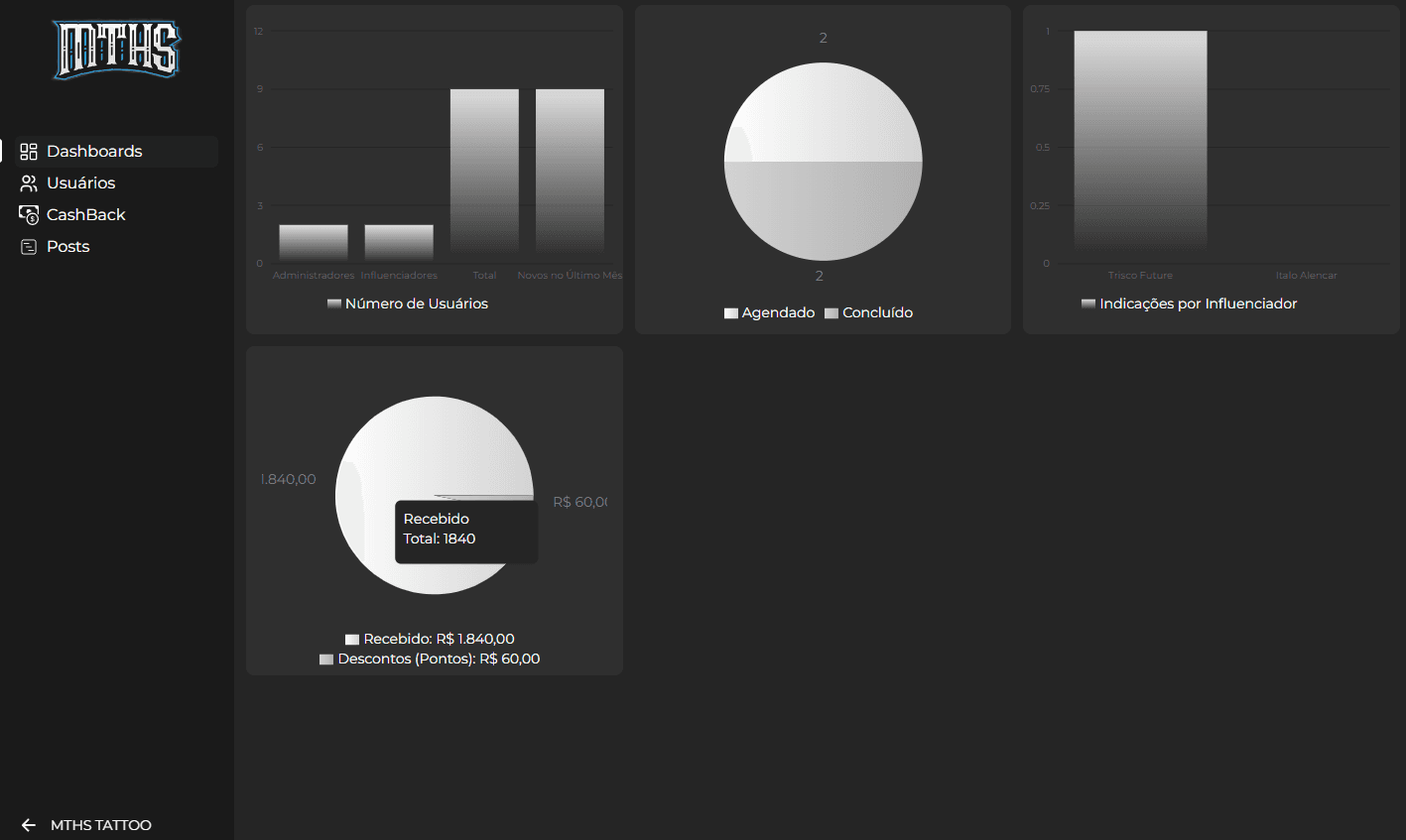Click the Descontos (Pontos) legend swatch
This screenshot has width=1406, height=840.
pos(326,660)
